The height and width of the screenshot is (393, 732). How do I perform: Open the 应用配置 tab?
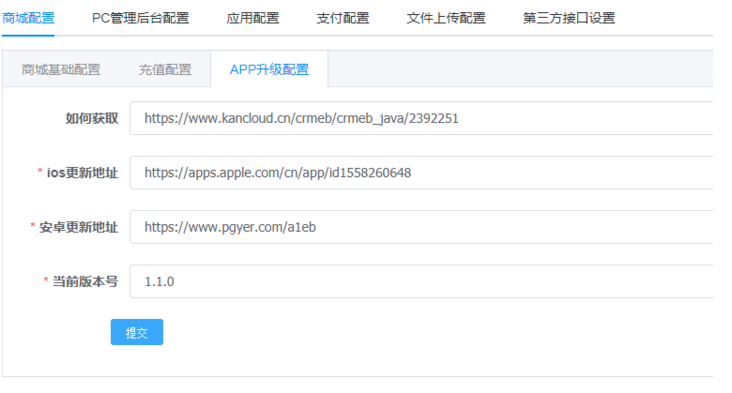253,18
